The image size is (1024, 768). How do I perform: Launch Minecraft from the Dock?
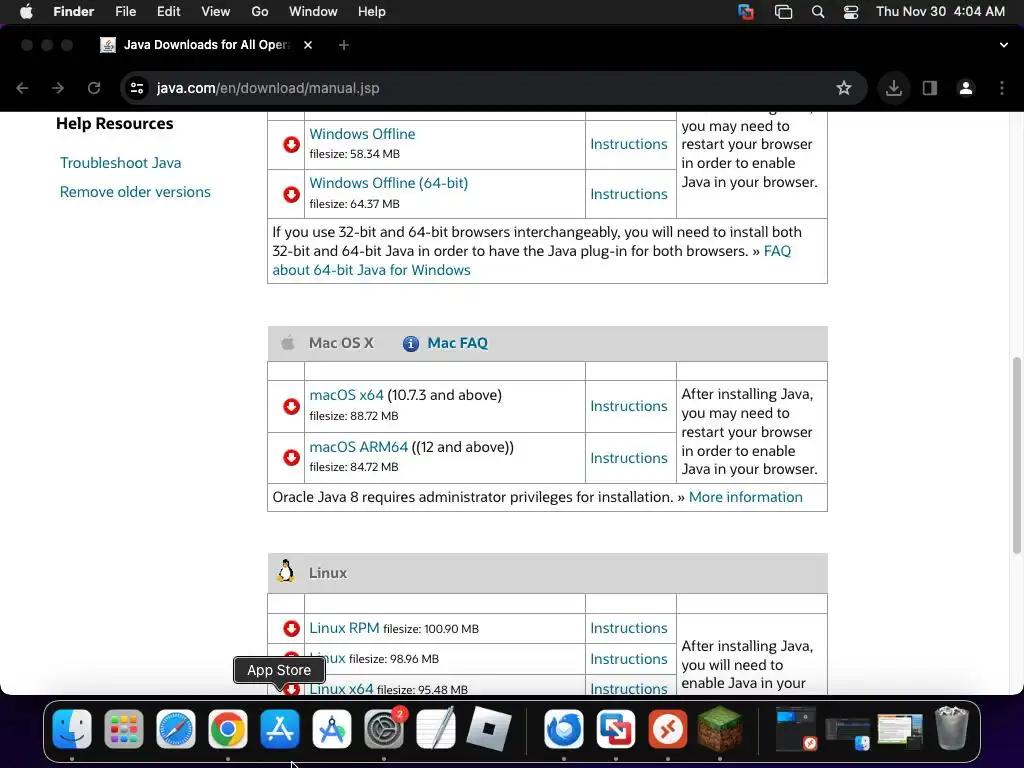click(x=720, y=729)
